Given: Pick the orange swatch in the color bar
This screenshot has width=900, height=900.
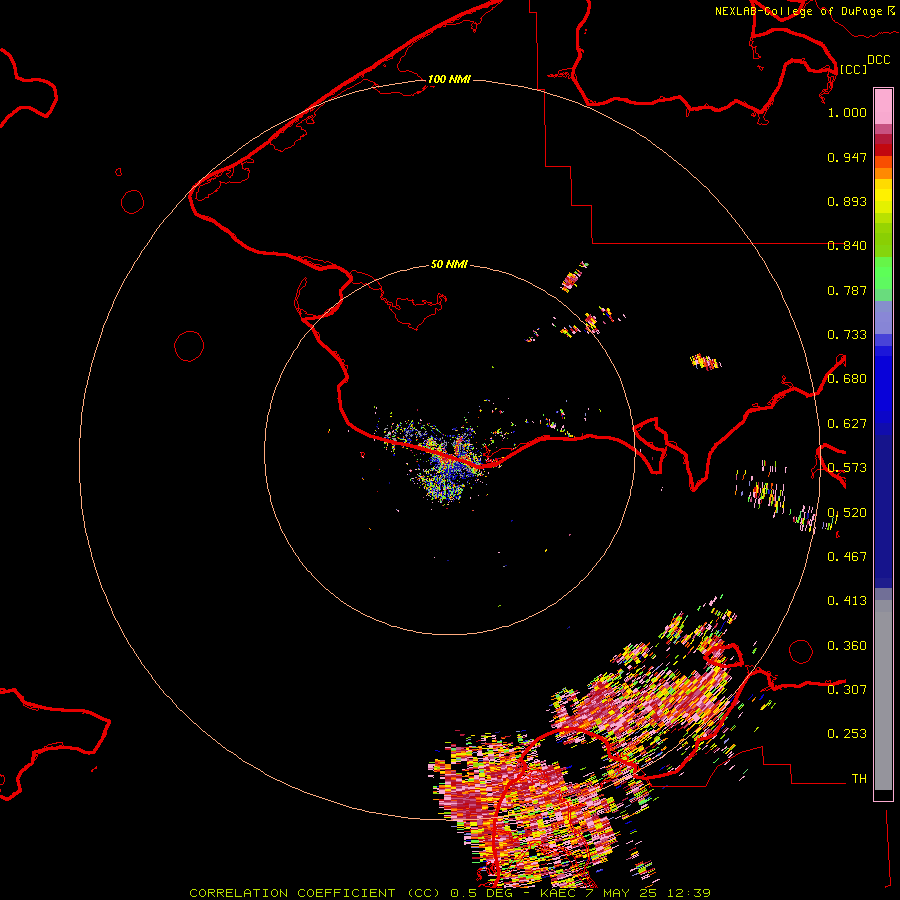Looking at the screenshot, I should [x=883, y=173].
